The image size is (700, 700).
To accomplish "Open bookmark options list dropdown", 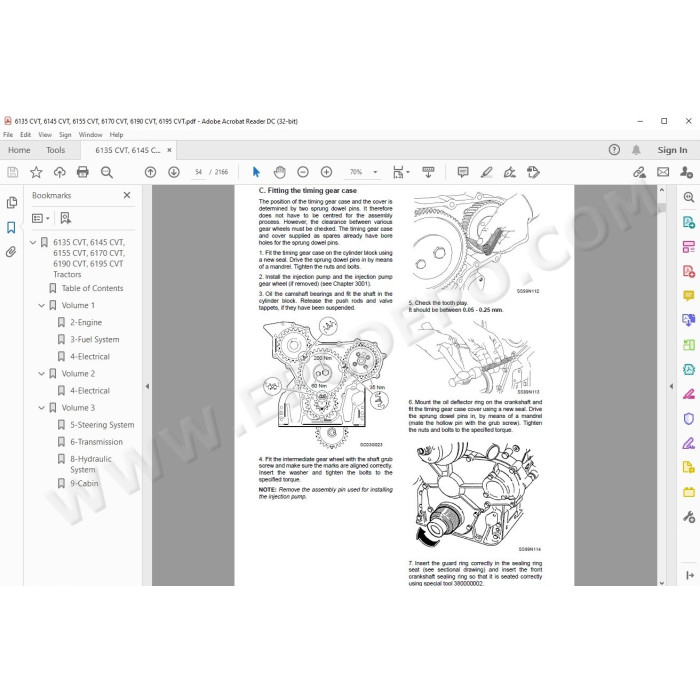I will click(x=41, y=218).
